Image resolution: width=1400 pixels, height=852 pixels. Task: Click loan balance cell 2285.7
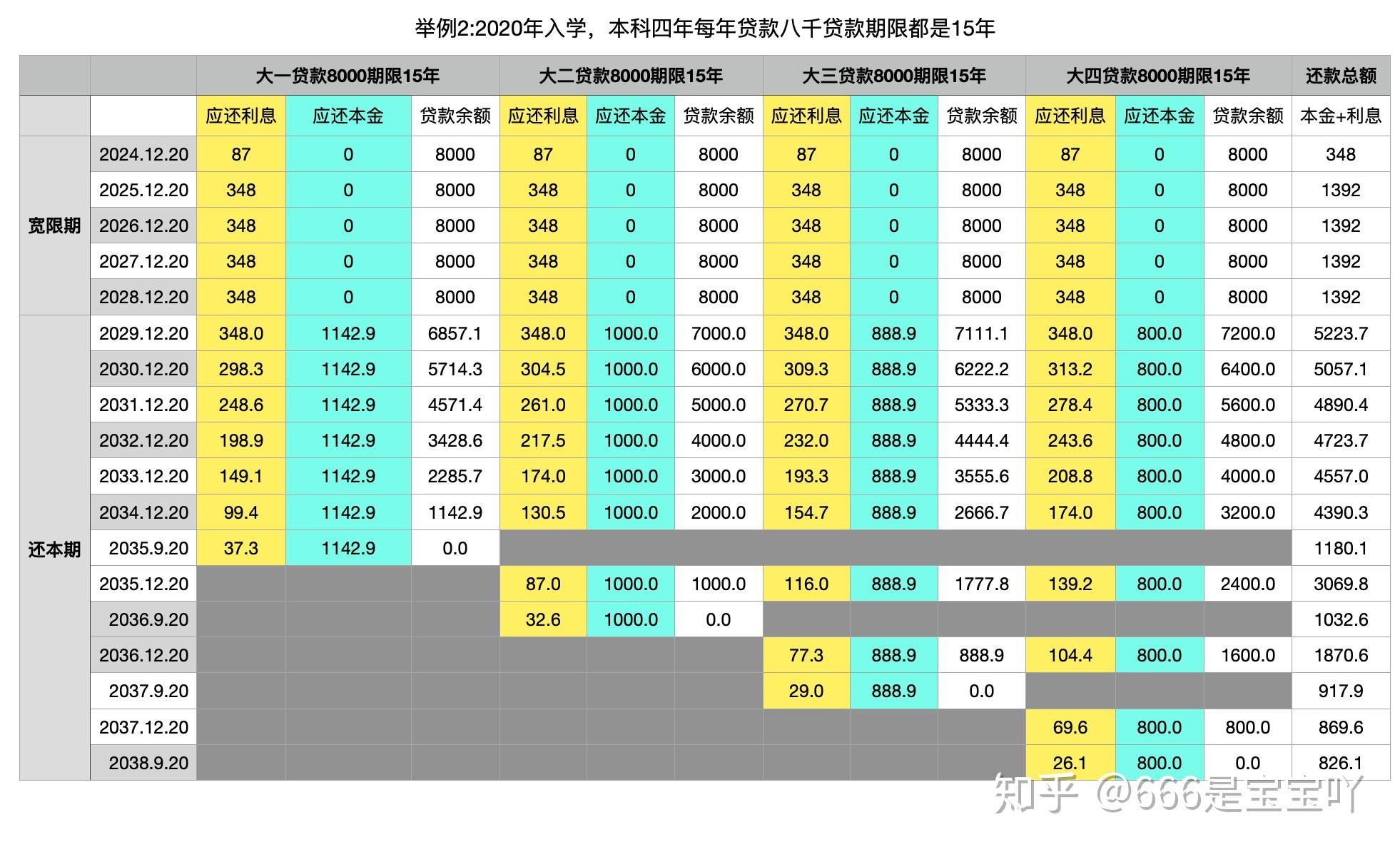click(455, 476)
